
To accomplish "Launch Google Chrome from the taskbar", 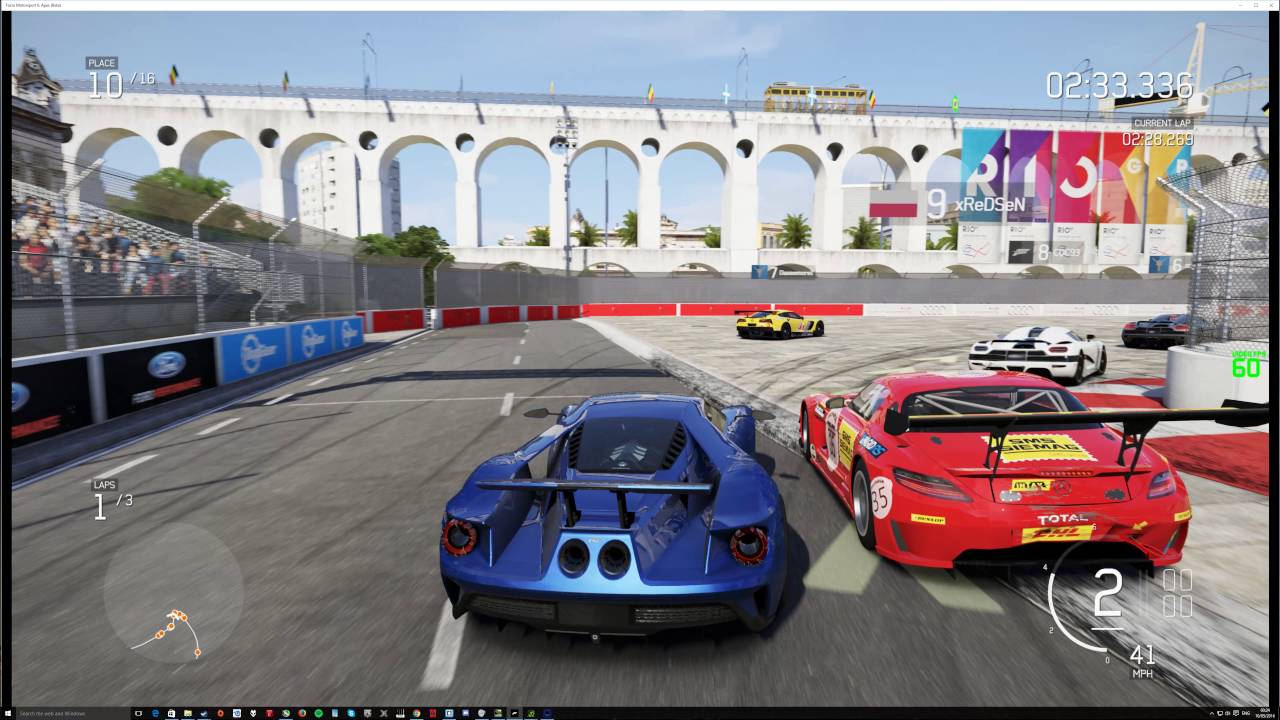I will [416, 713].
